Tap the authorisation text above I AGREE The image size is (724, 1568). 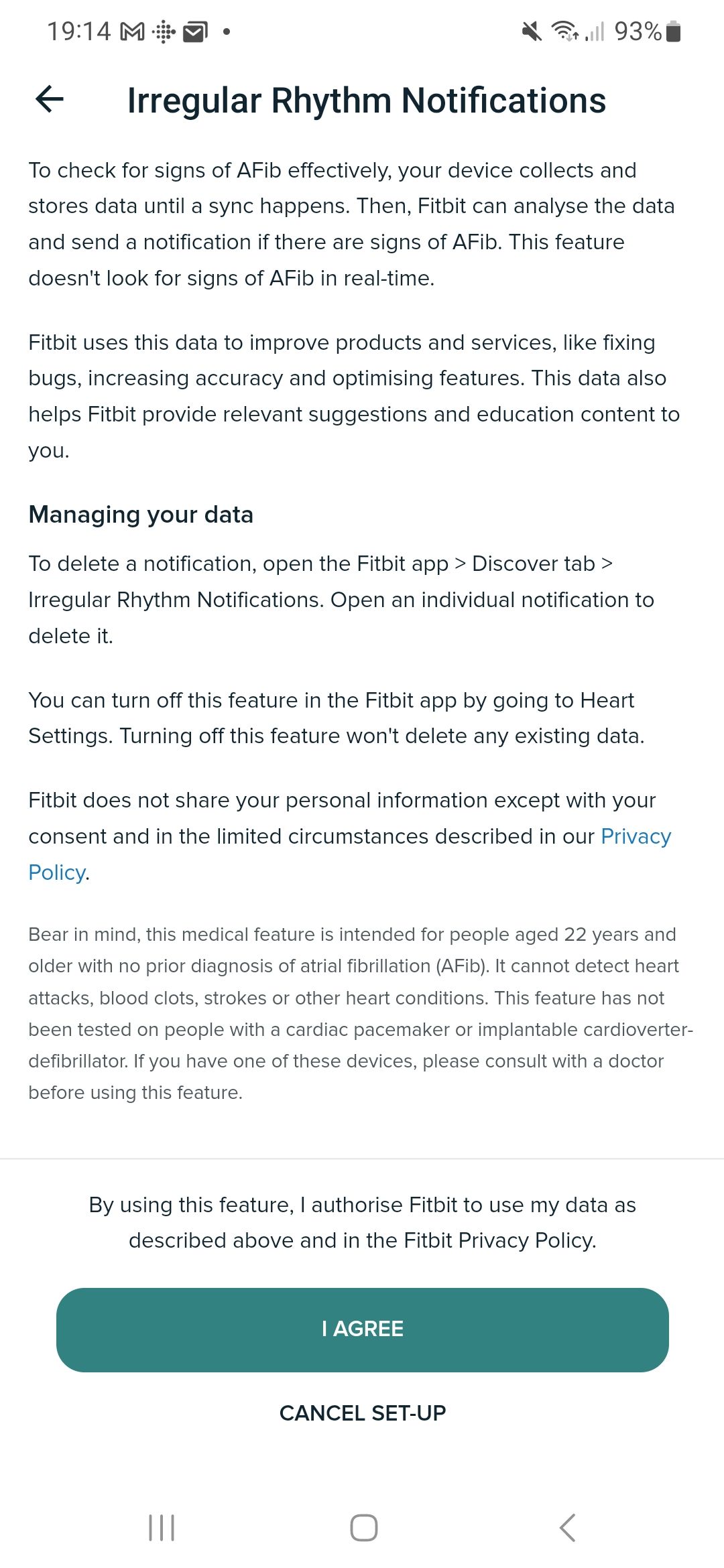pyautogui.click(x=363, y=1223)
